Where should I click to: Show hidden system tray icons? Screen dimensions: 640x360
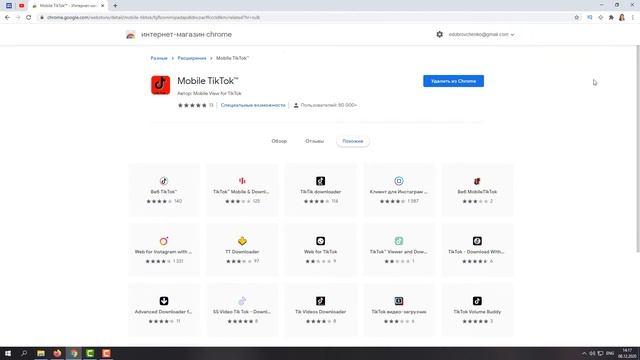click(x=584, y=353)
